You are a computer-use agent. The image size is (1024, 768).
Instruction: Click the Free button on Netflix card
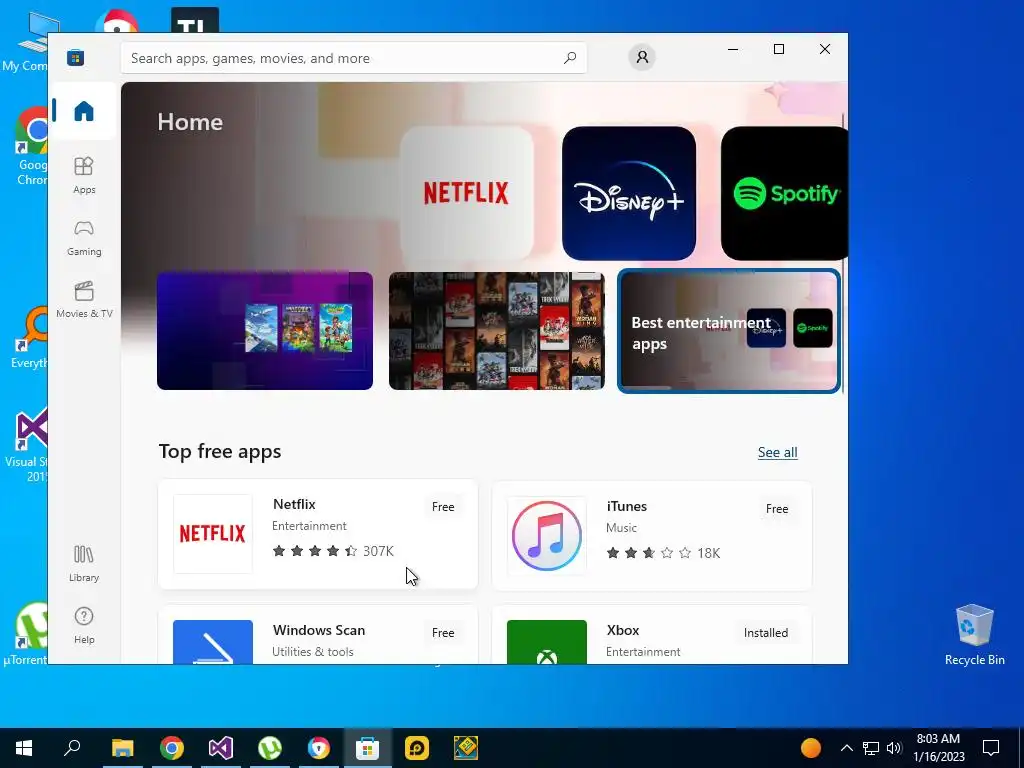click(443, 507)
